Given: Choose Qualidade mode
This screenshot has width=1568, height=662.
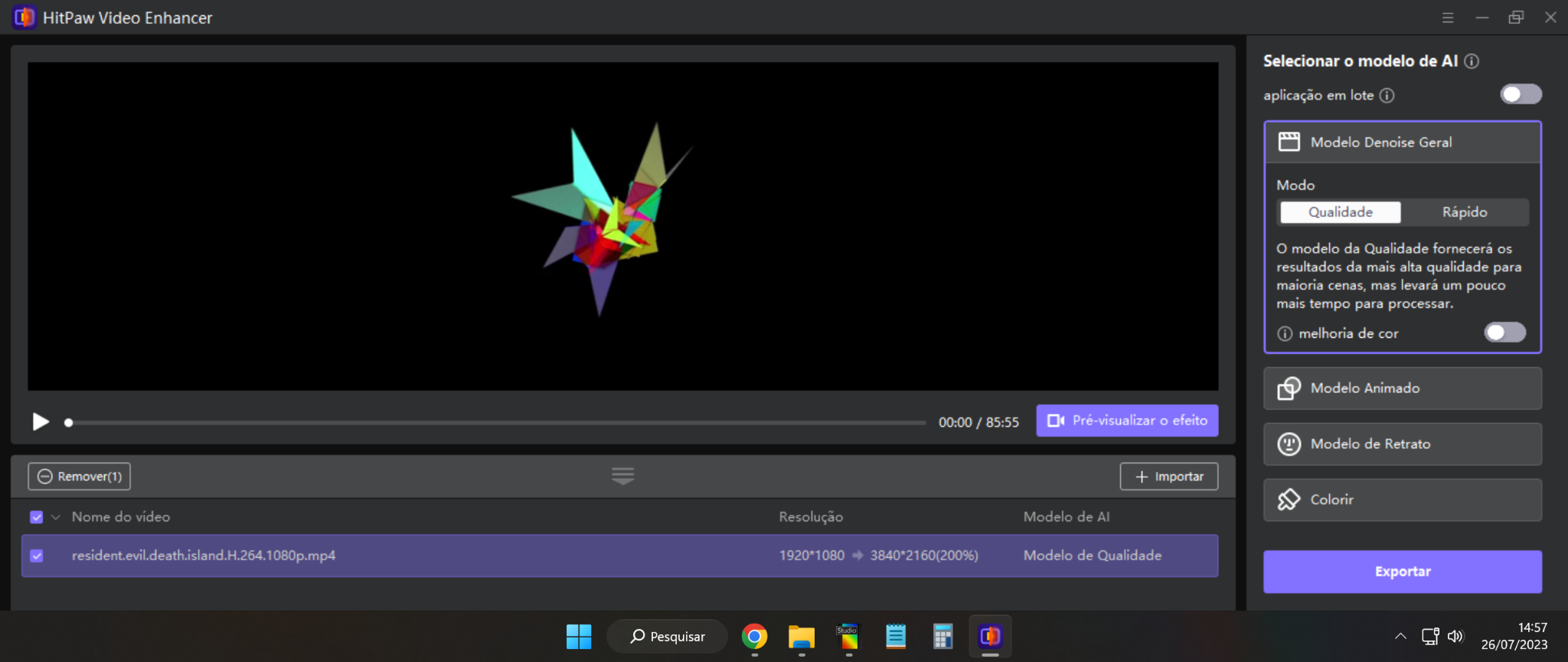Looking at the screenshot, I should [1341, 212].
